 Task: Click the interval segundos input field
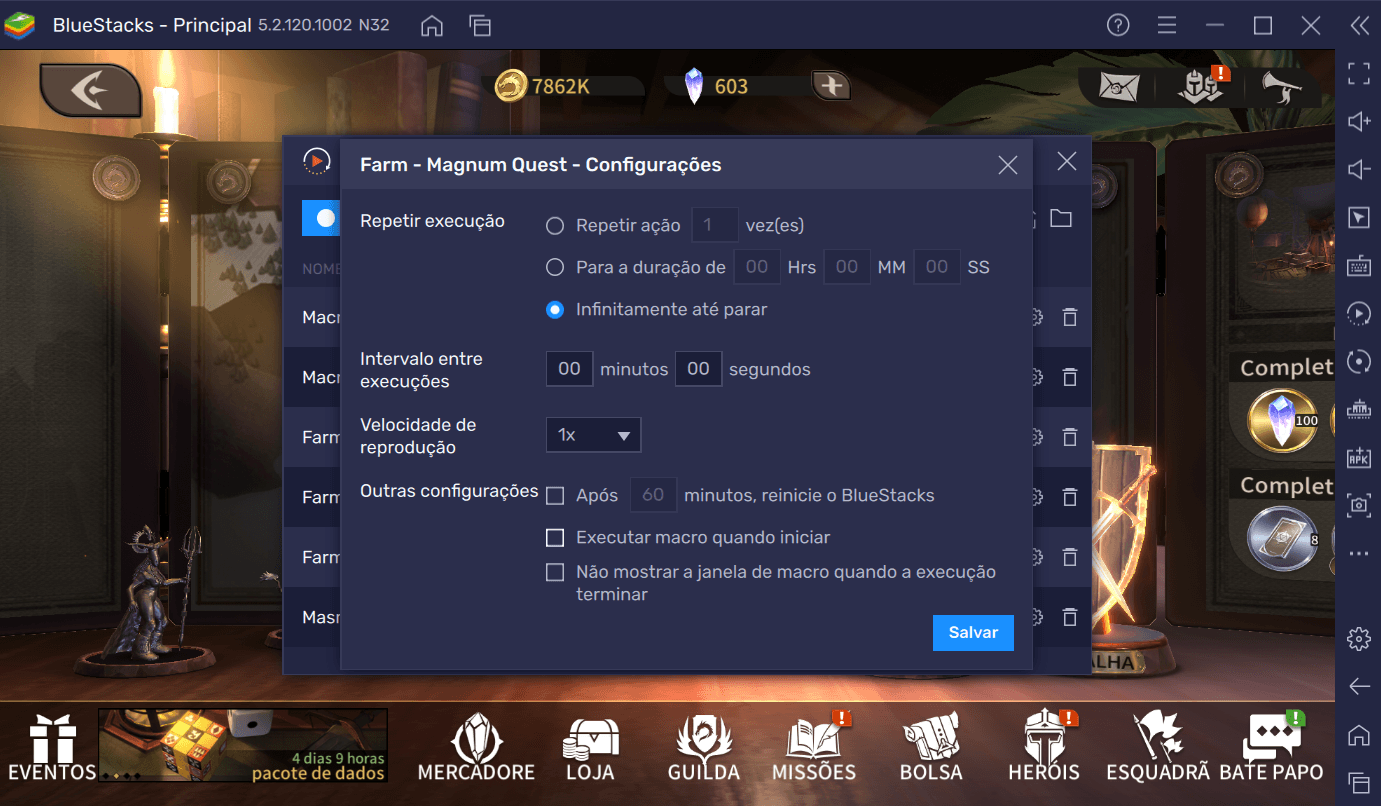[x=699, y=369]
